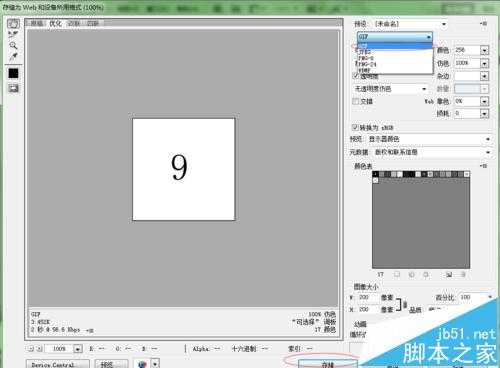Select swatch in second color table row

(x=375, y=180)
